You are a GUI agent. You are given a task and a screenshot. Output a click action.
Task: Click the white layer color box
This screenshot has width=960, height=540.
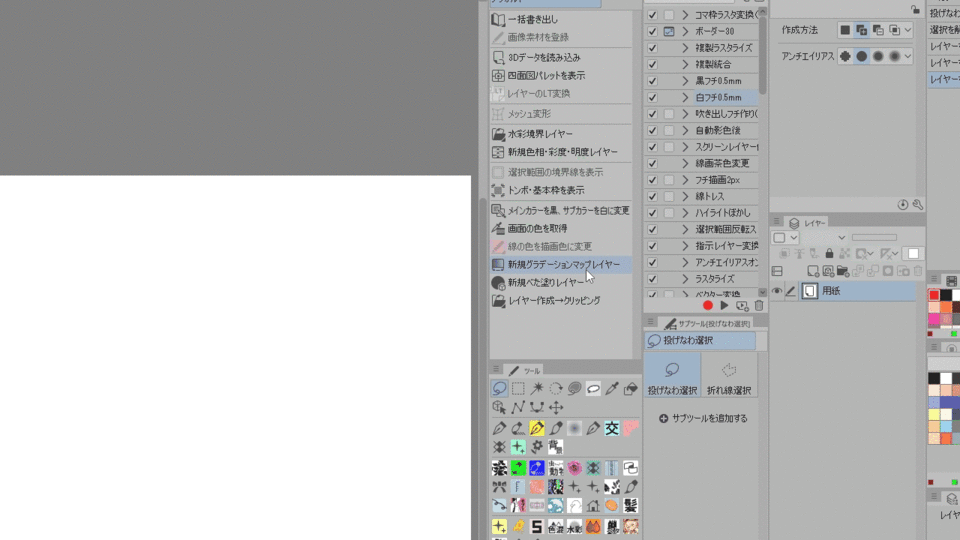pos(913,253)
